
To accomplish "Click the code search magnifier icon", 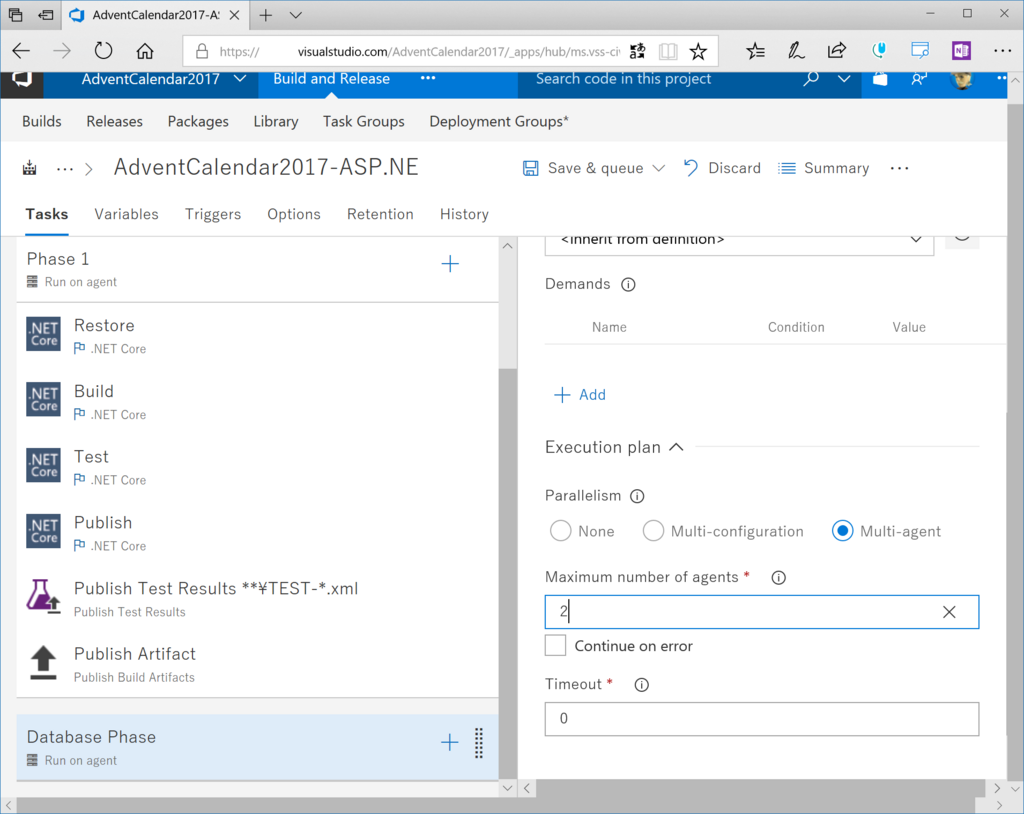I will pyautogui.click(x=811, y=79).
